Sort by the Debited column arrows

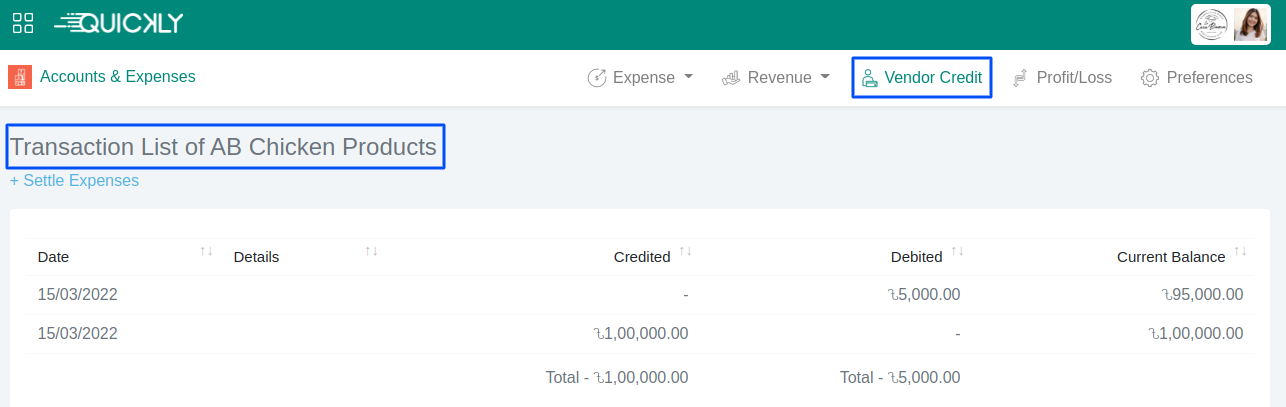(x=957, y=251)
